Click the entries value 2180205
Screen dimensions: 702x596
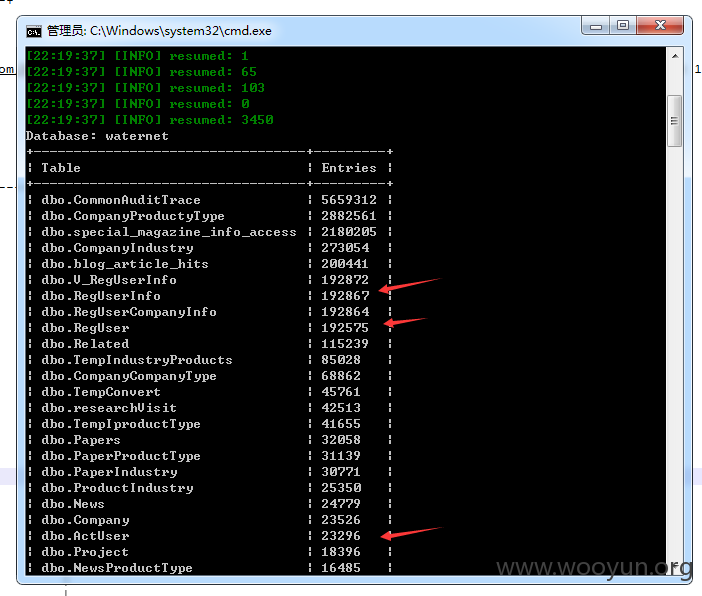coord(349,232)
